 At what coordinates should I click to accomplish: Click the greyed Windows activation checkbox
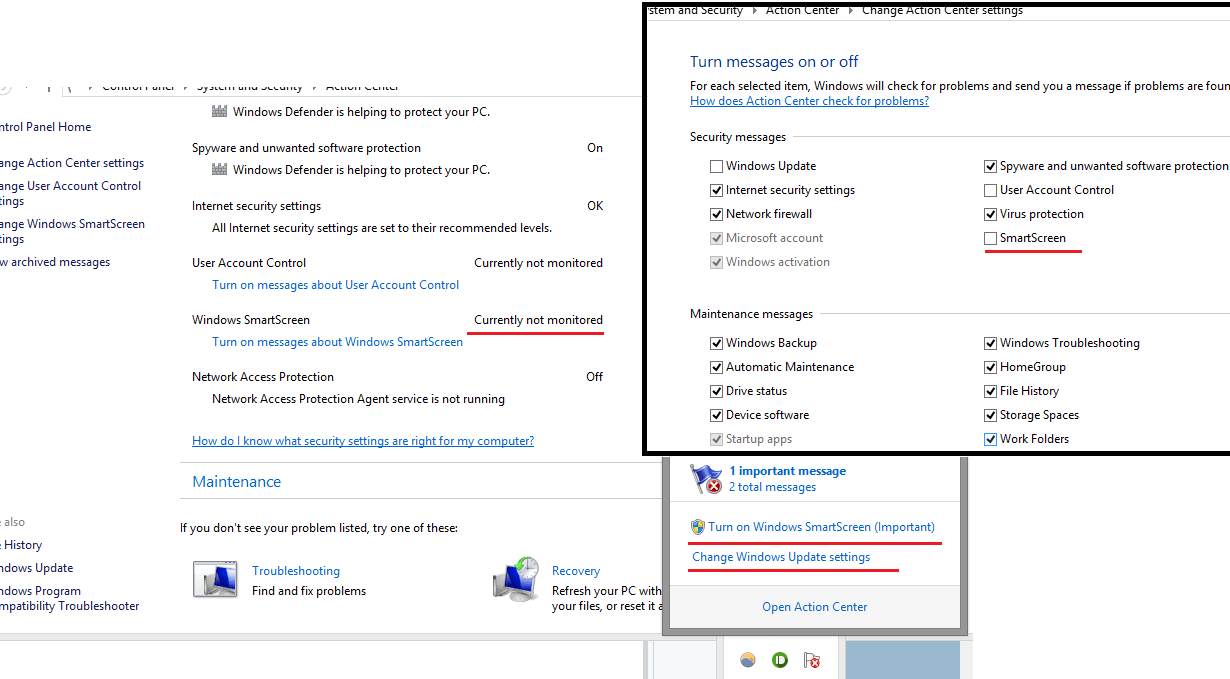[716, 262]
